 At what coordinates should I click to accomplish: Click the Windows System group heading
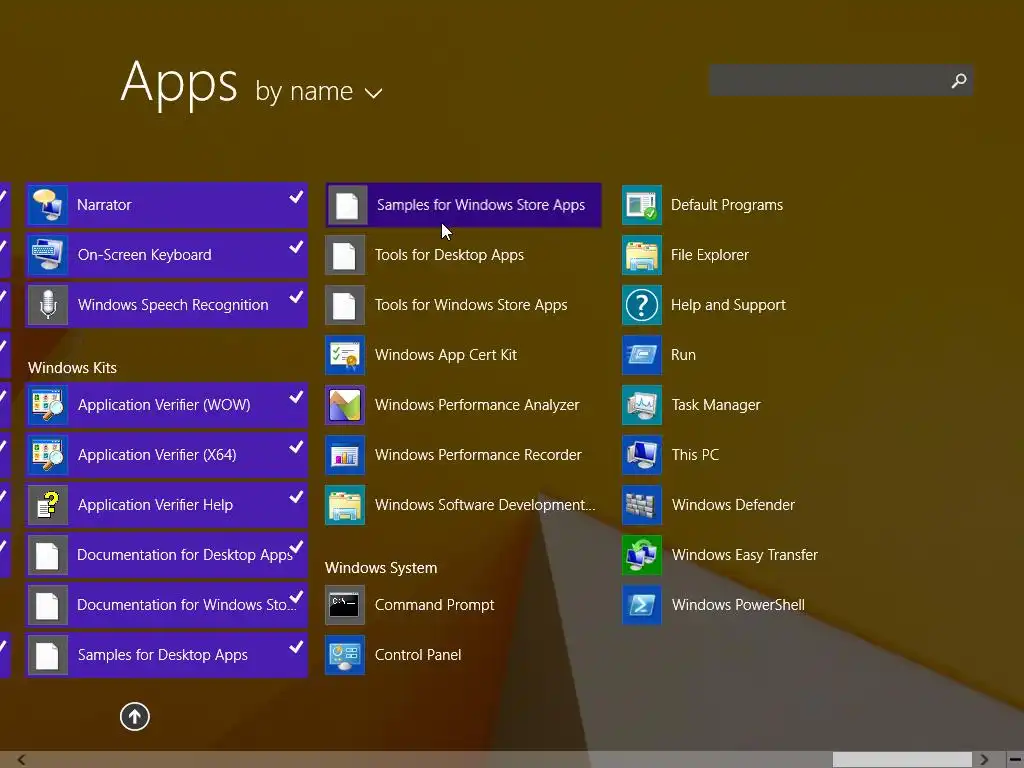coord(381,568)
